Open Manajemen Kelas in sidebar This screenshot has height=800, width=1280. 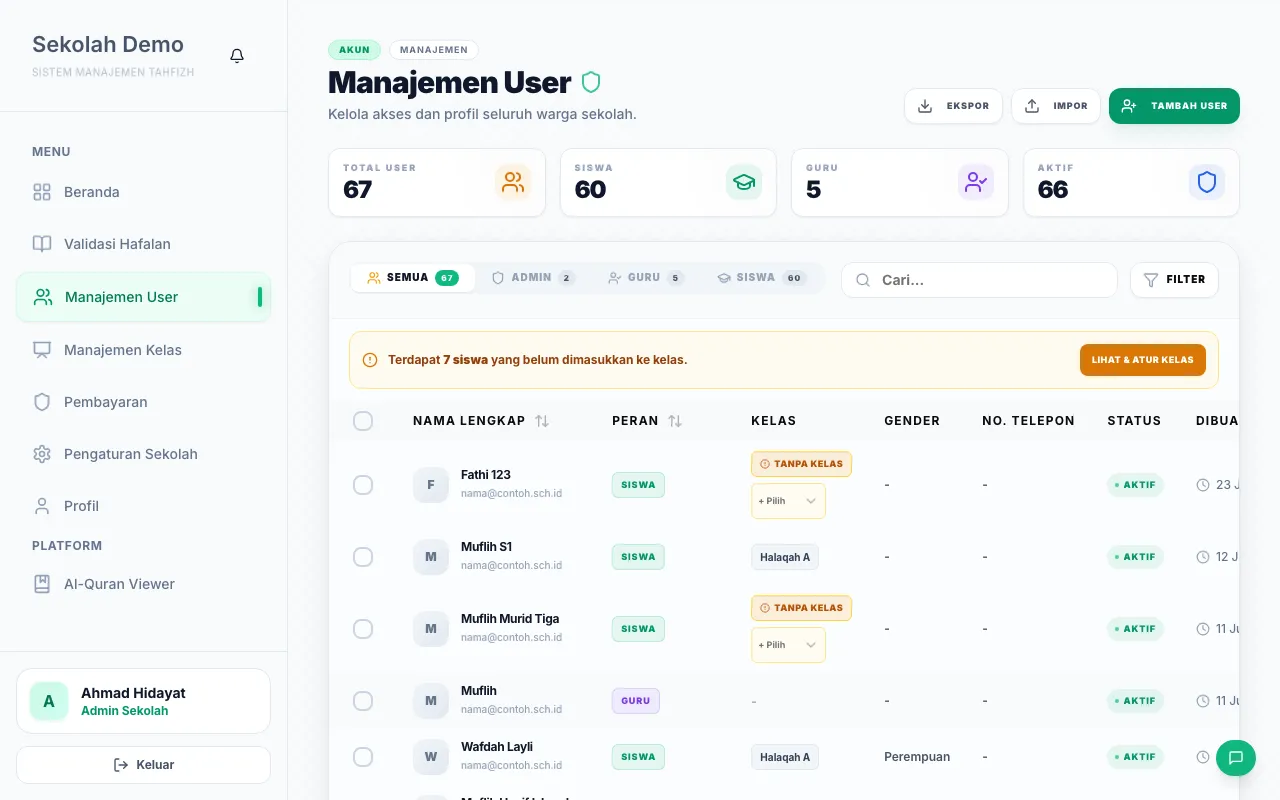[143, 350]
